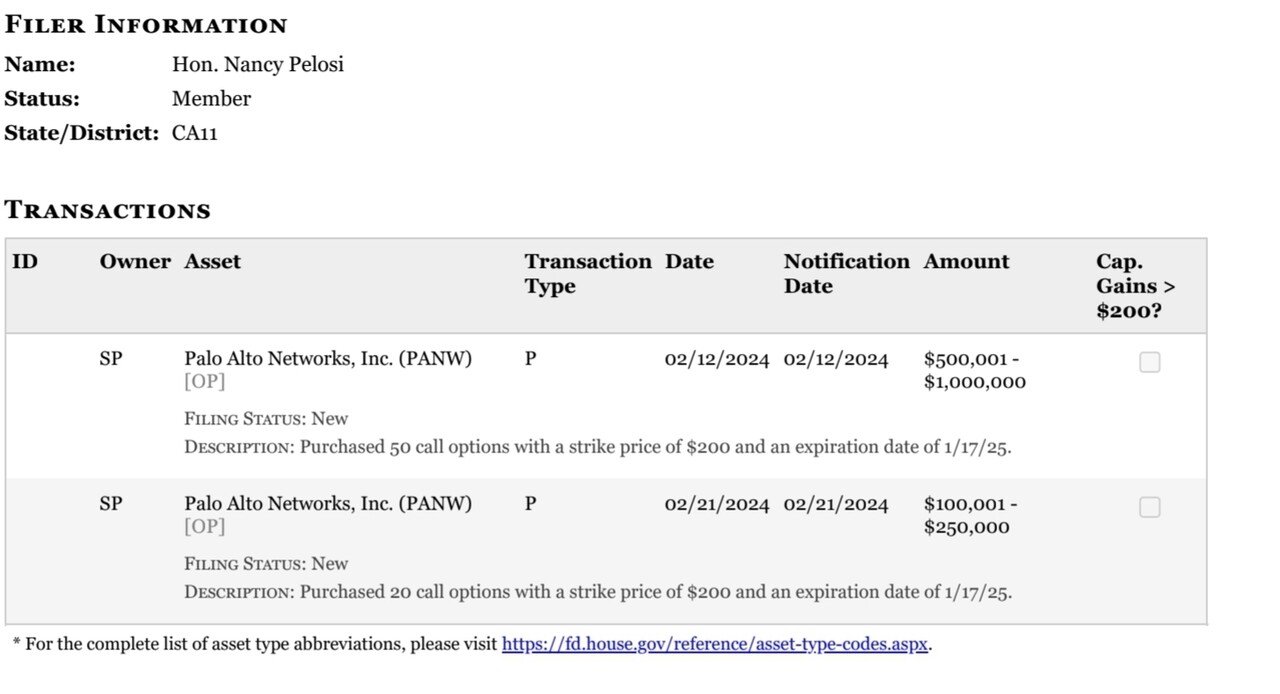Click the filer name Hon. Nancy Pelosi
Screen dimensions: 1280x694
[258, 65]
